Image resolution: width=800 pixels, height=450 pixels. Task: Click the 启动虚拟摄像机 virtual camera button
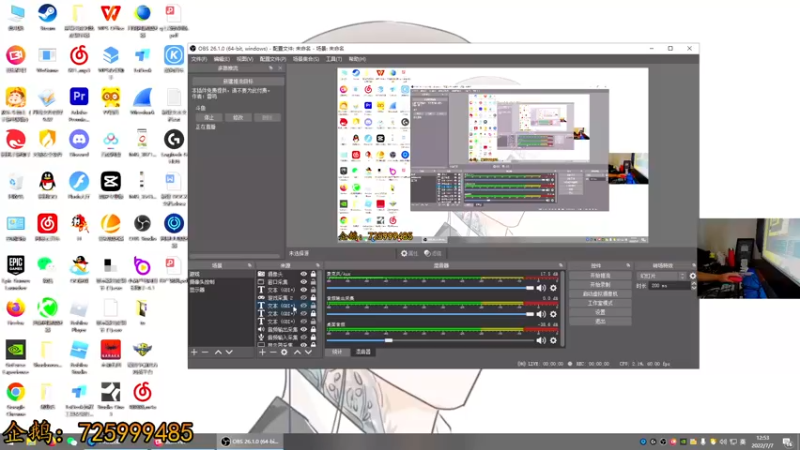(x=600, y=294)
